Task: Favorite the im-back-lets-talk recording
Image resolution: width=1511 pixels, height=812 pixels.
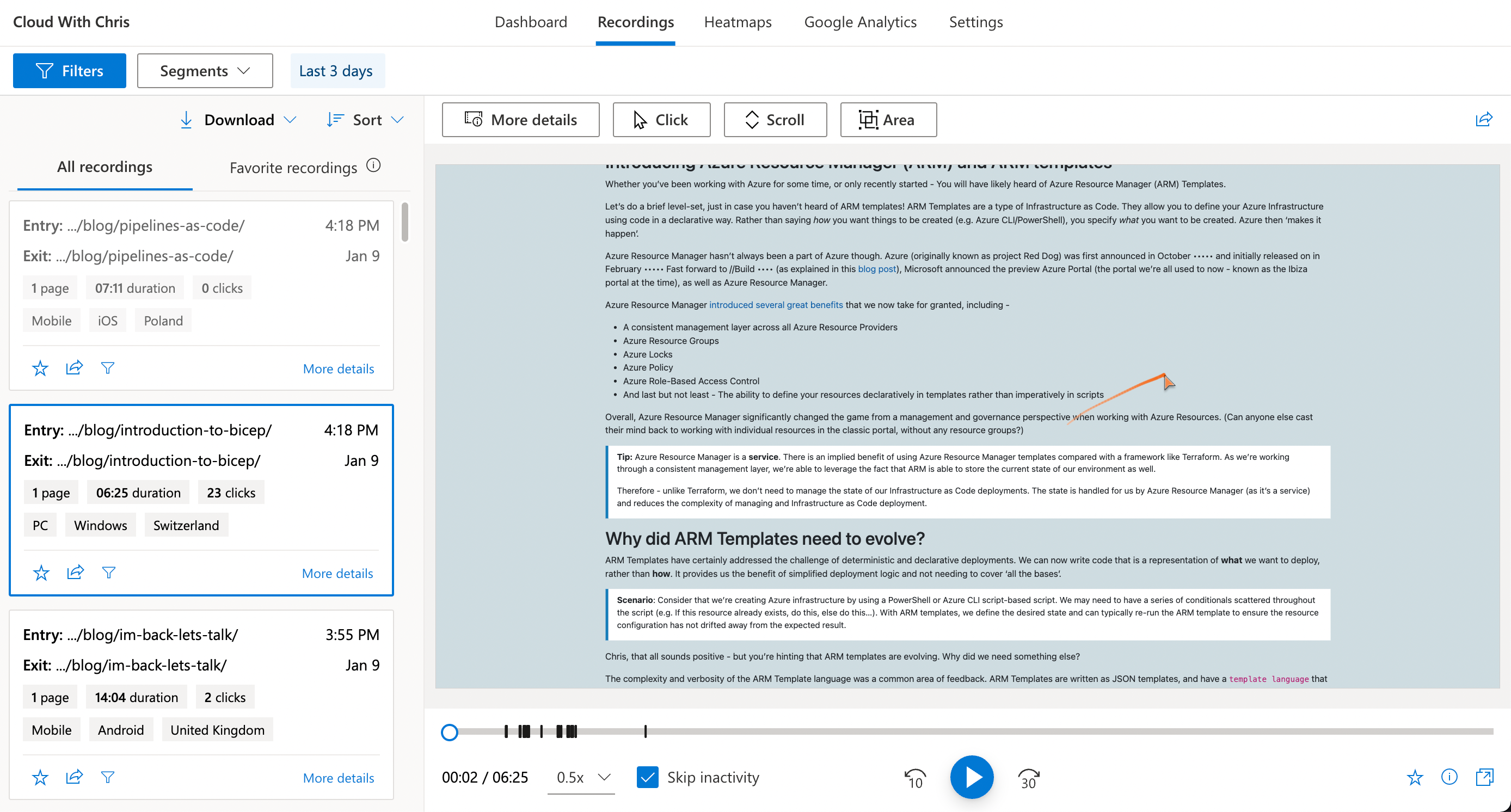Action: click(x=39, y=777)
